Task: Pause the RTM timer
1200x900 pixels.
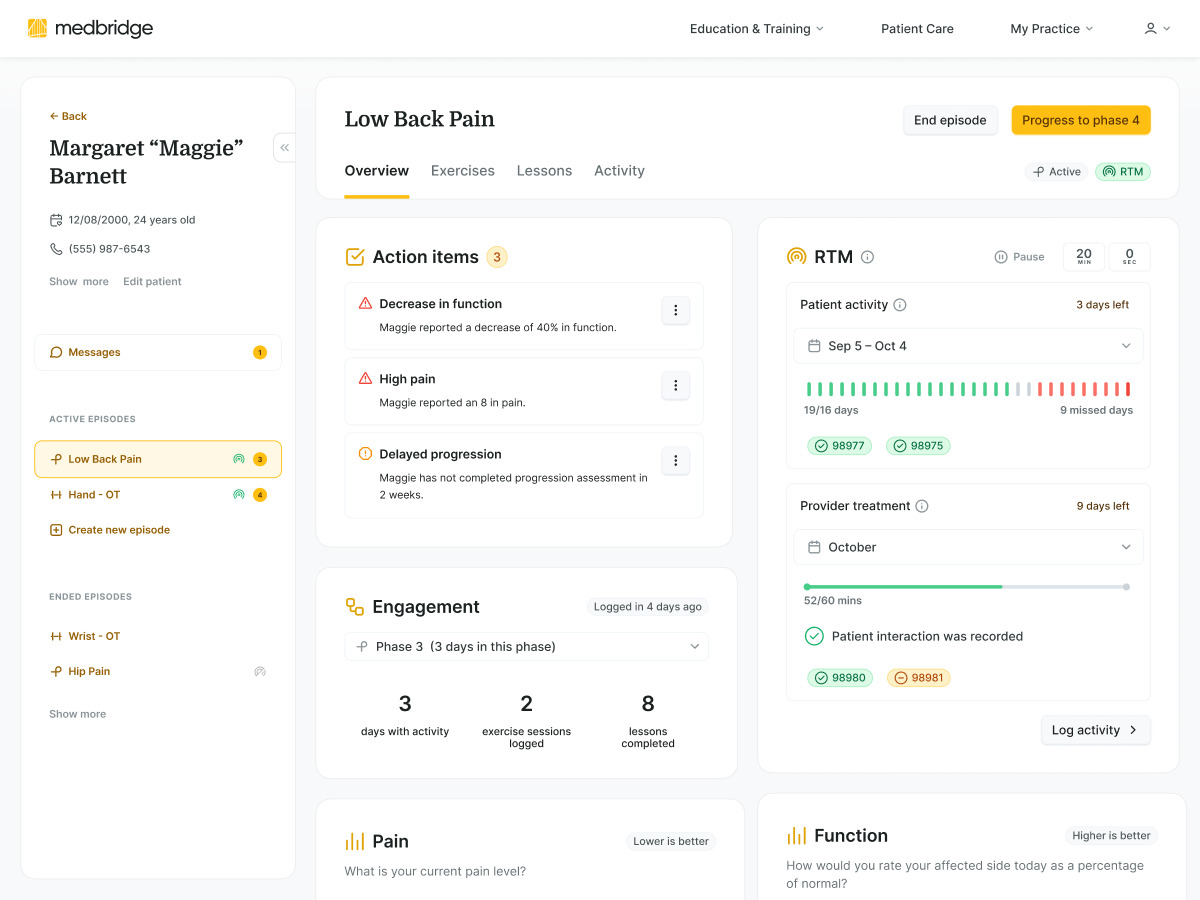Action: coord(1019,257)
